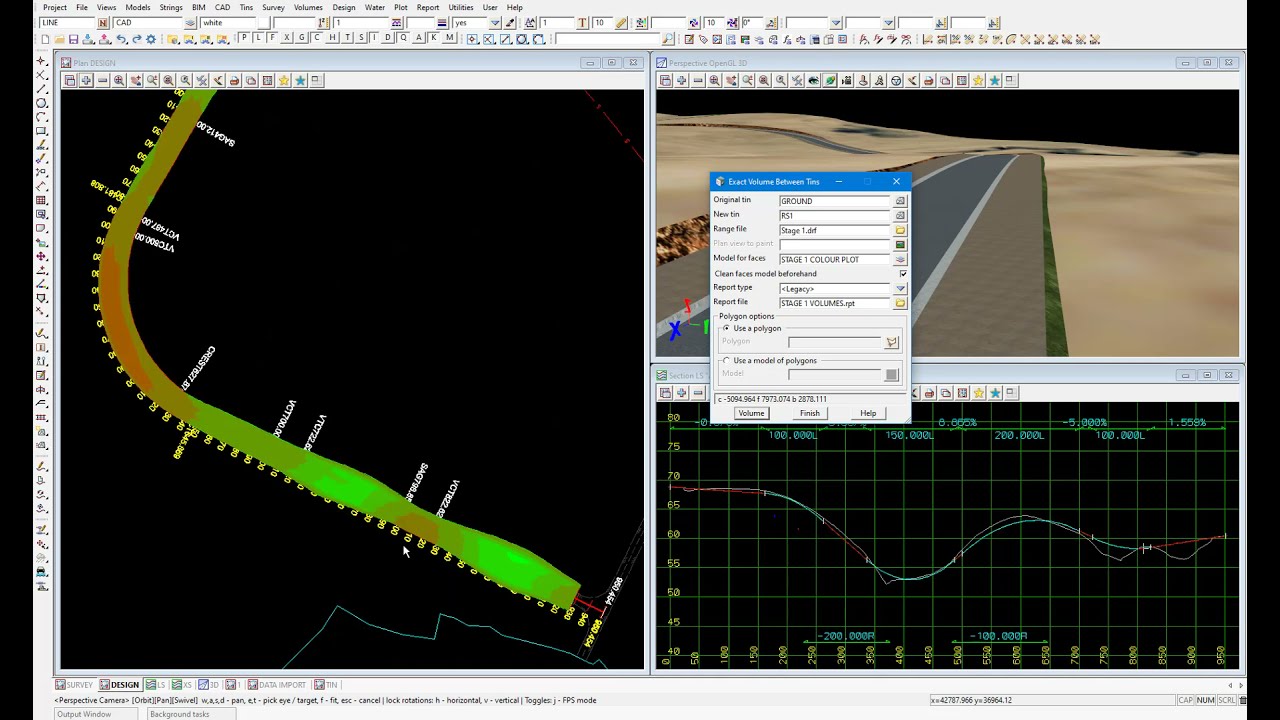Open the line weight dropdown icon after linestyle field
This screenshot has height=720, width=1280.
click(441, 22)
